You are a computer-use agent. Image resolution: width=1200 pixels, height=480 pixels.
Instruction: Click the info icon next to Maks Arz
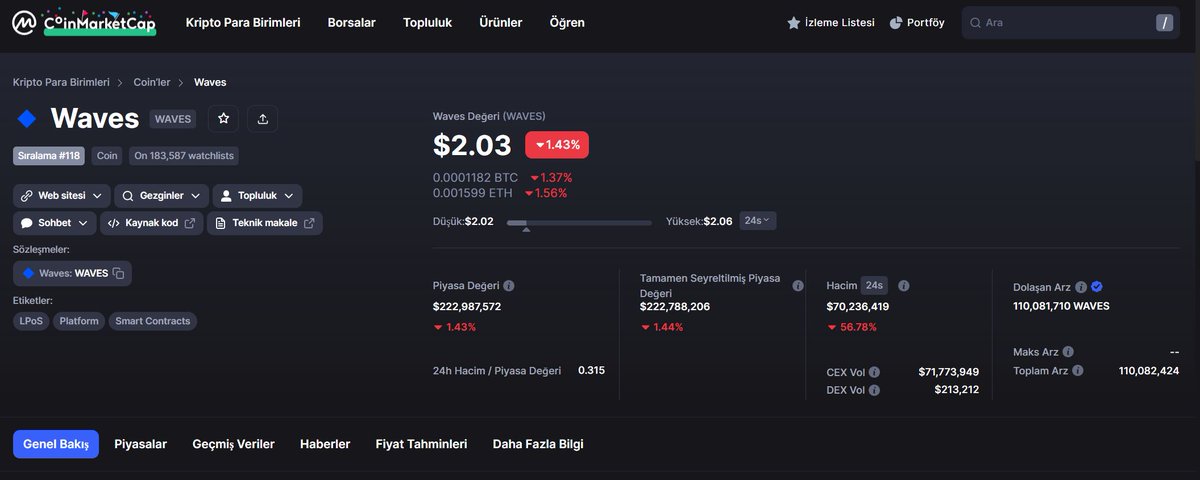coord(1068,352)
